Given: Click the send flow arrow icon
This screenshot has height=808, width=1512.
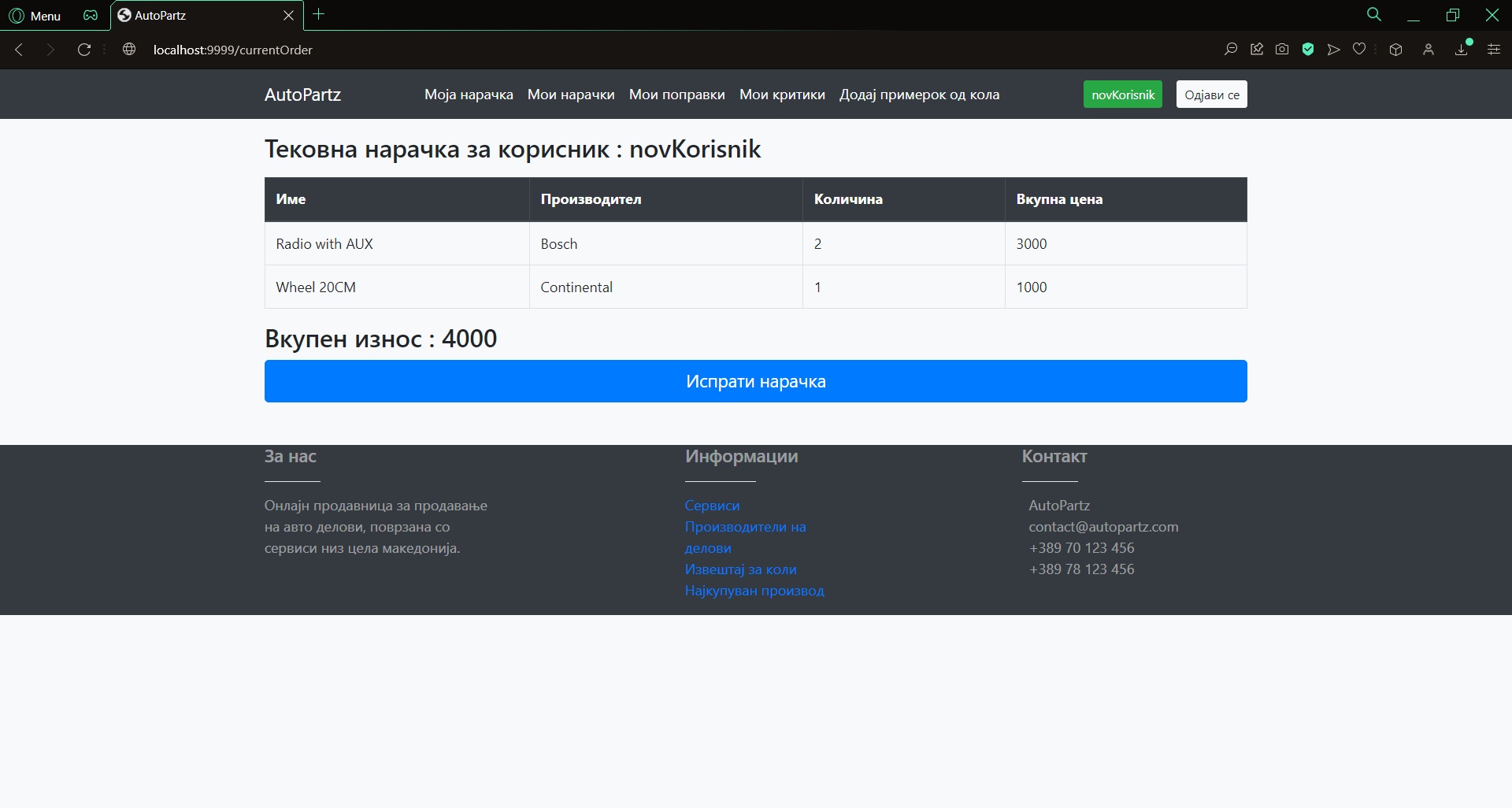Looking at the screenshot, I should pos(1333,50).
